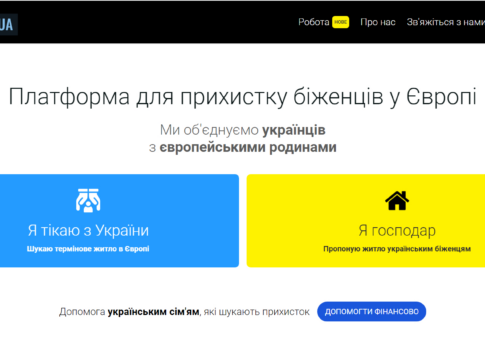The height and width of the screenshot is (360, 485).
Task: Choose the yellow host card
Action: [x=366, y=221]
